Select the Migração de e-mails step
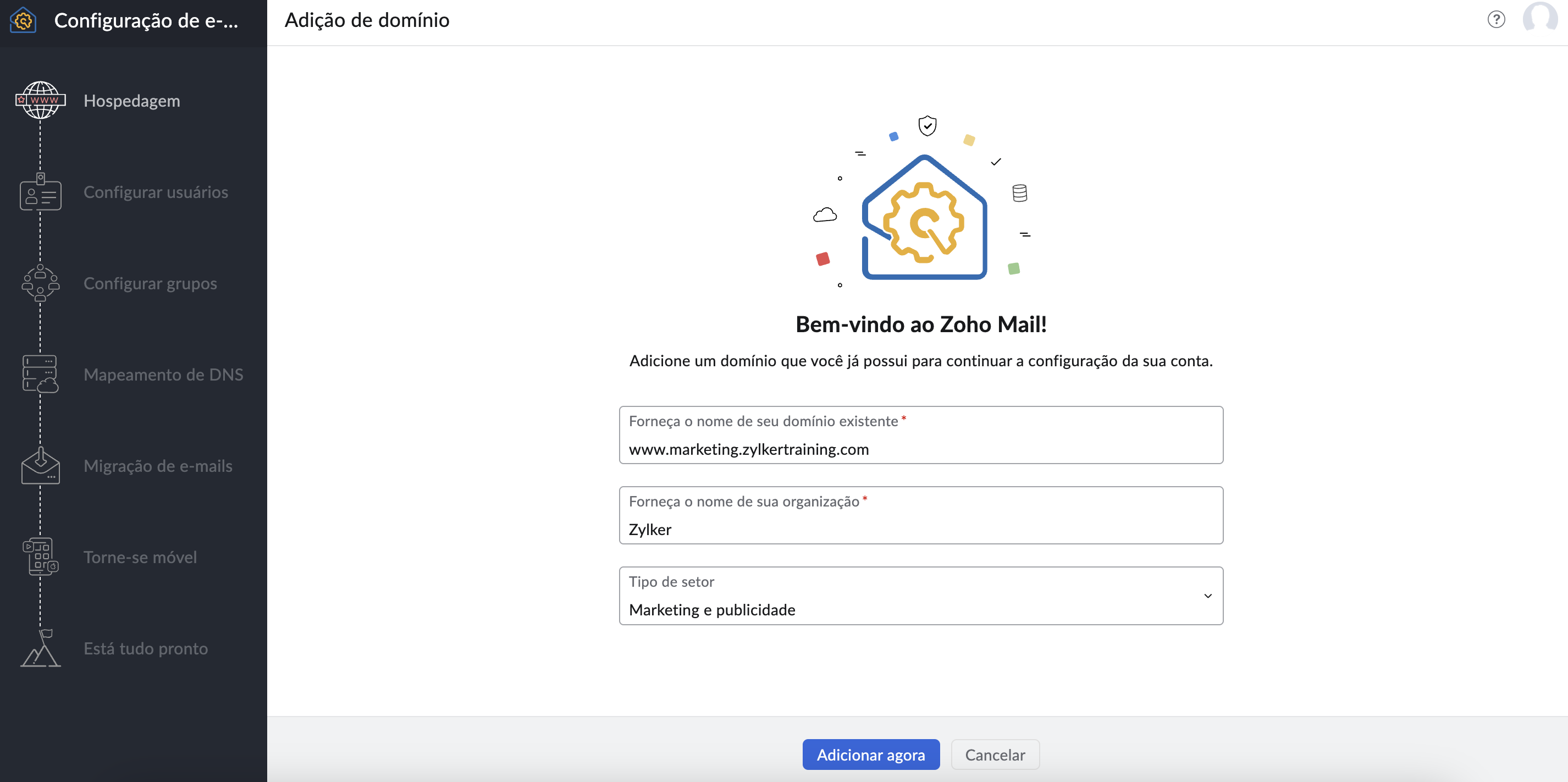The image size is (1568, 782). [x=158, y=466]
